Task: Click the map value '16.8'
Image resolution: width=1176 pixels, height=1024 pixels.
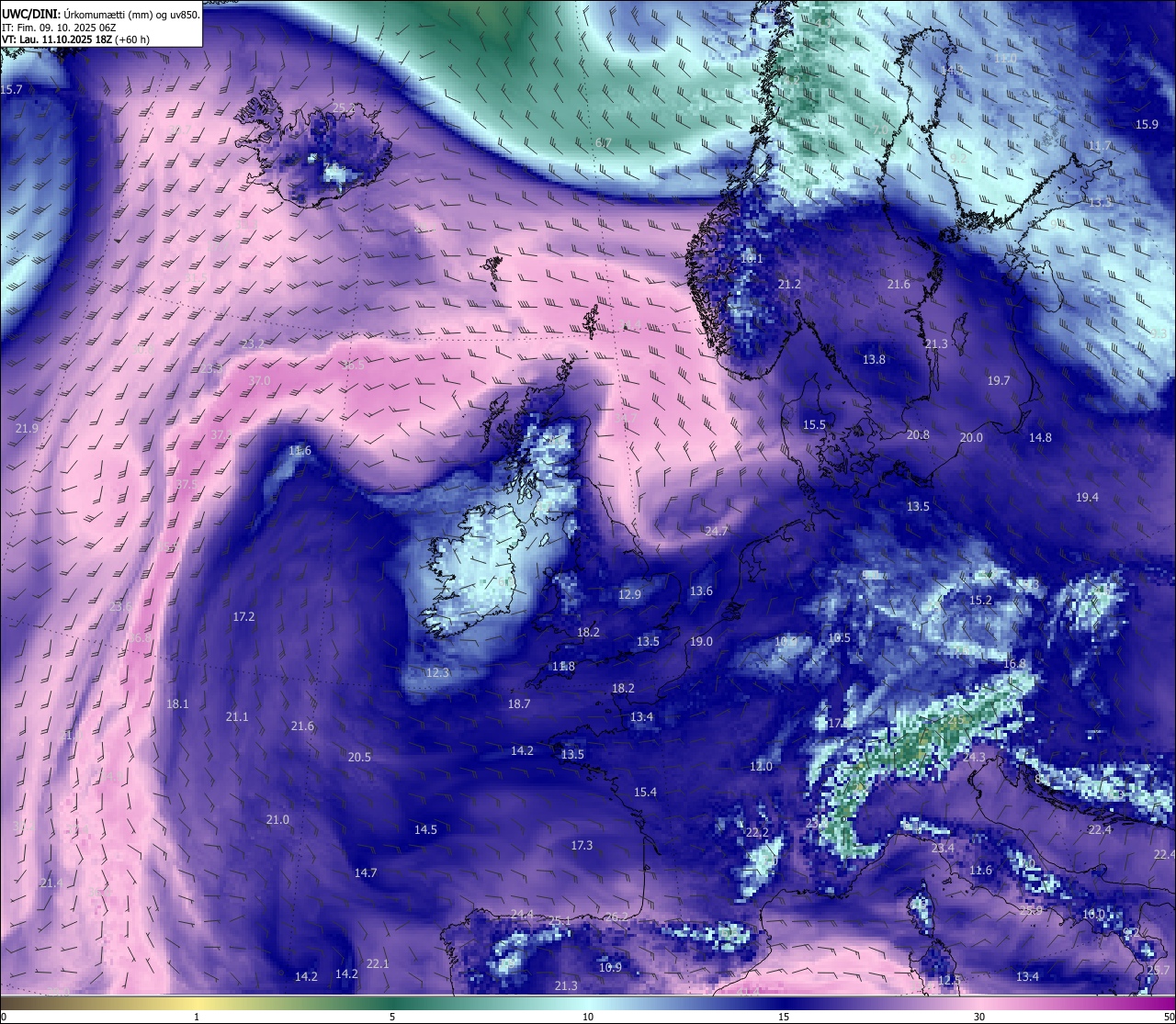Action: coord(1014,664)
